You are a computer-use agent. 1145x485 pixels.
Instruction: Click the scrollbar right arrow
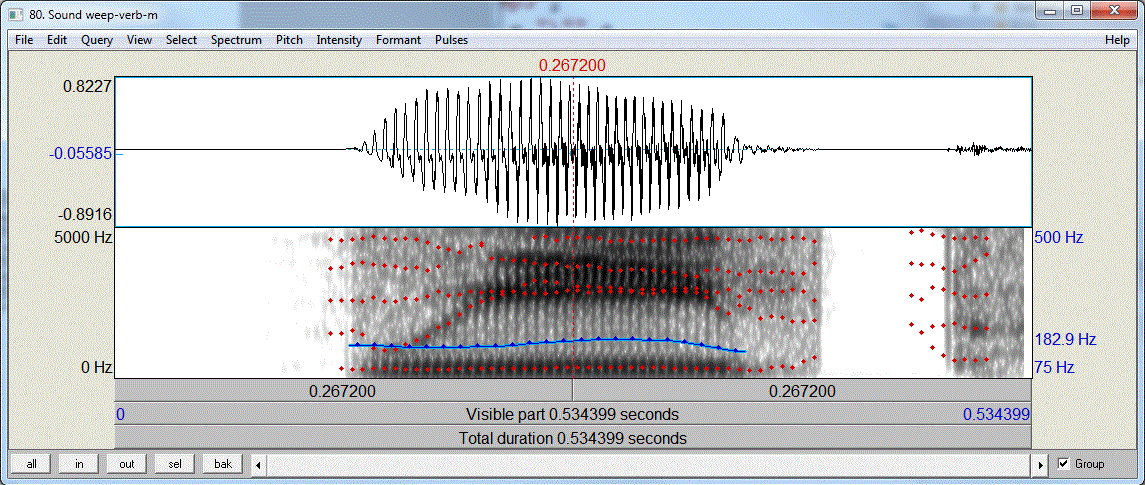point(1041,464)
